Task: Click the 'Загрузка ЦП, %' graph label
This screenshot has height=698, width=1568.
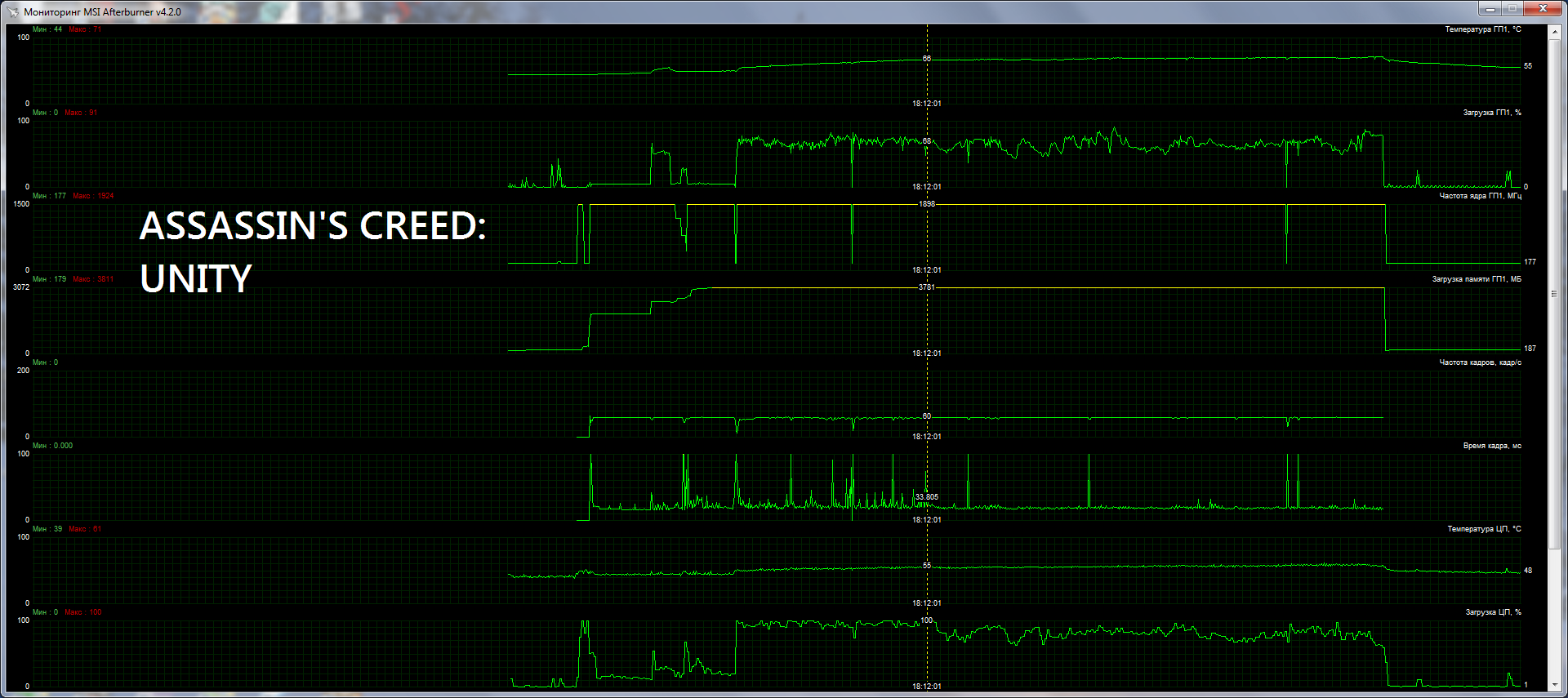Action: [1493, 612]
